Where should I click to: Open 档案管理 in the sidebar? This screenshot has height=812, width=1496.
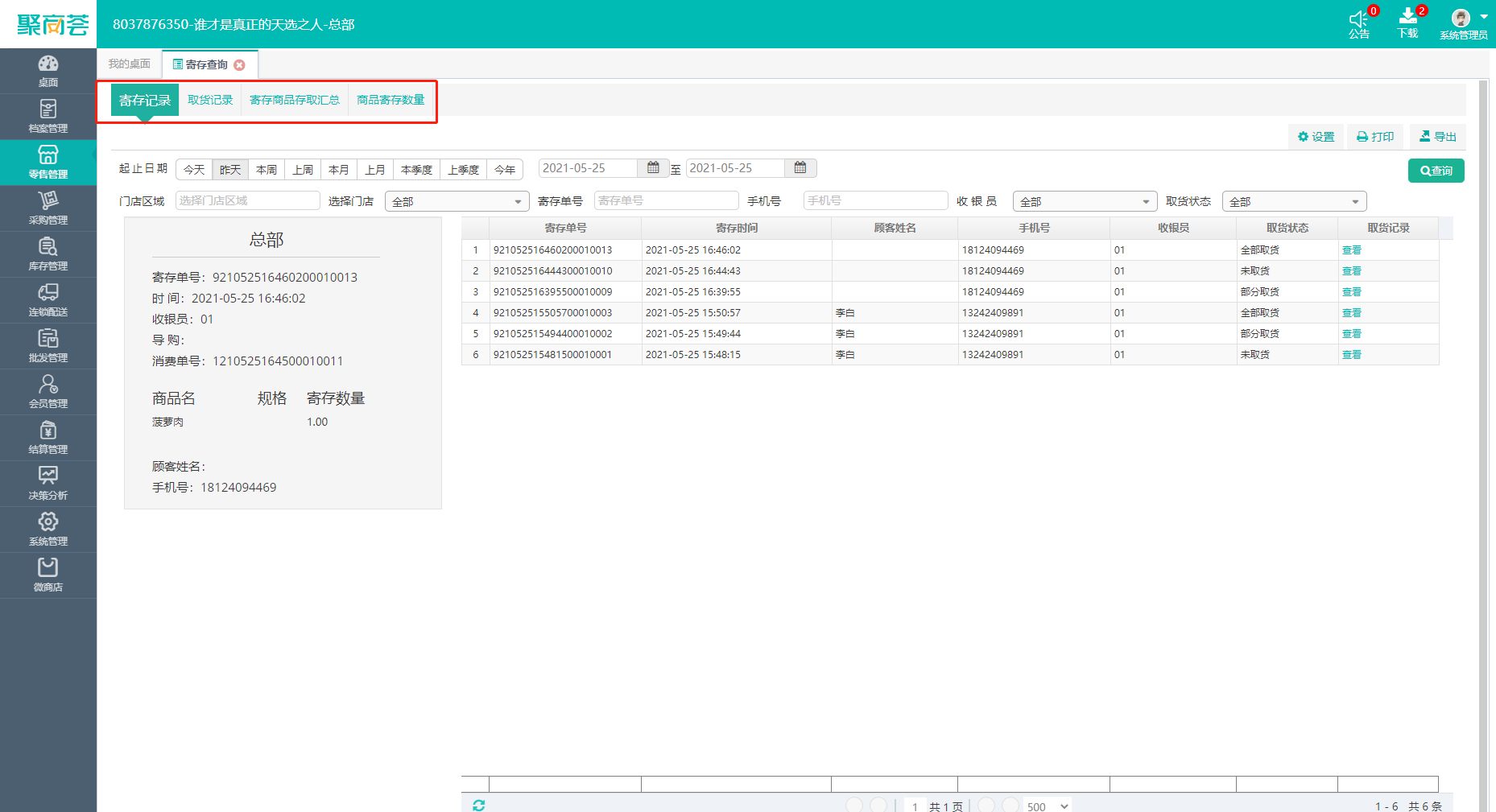pyautogui.click(x=48, y=117)
